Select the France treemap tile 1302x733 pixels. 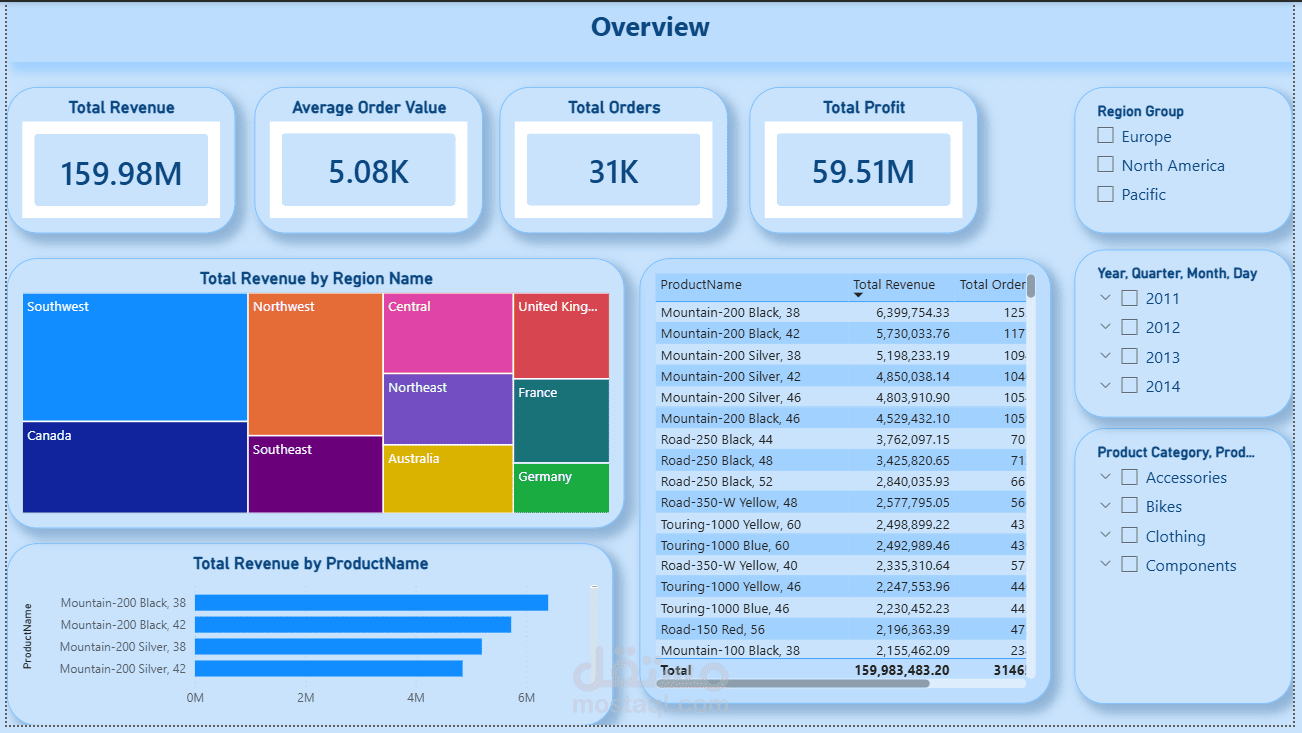(561, 420)
